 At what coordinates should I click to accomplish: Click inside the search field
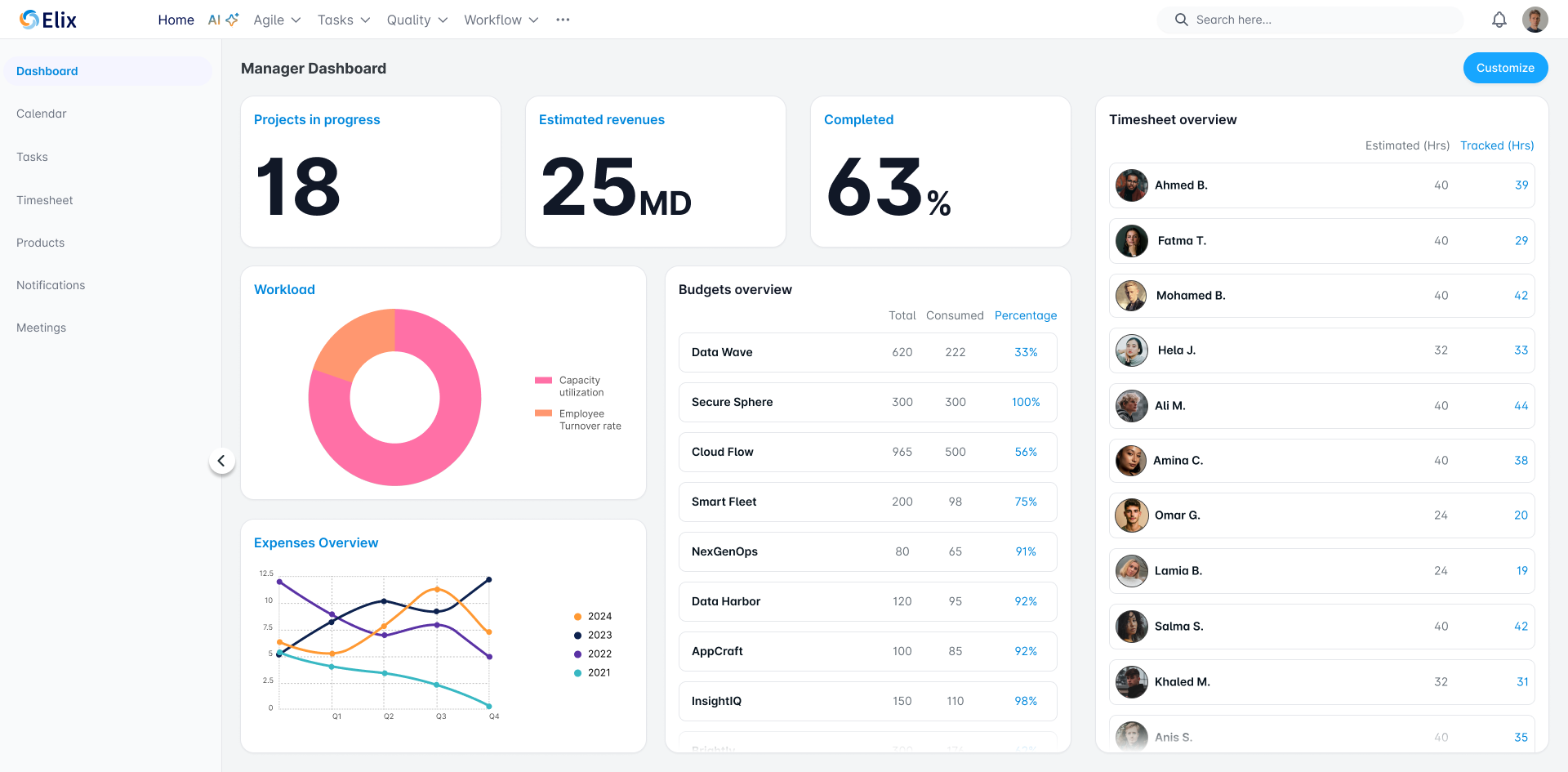1307,20
